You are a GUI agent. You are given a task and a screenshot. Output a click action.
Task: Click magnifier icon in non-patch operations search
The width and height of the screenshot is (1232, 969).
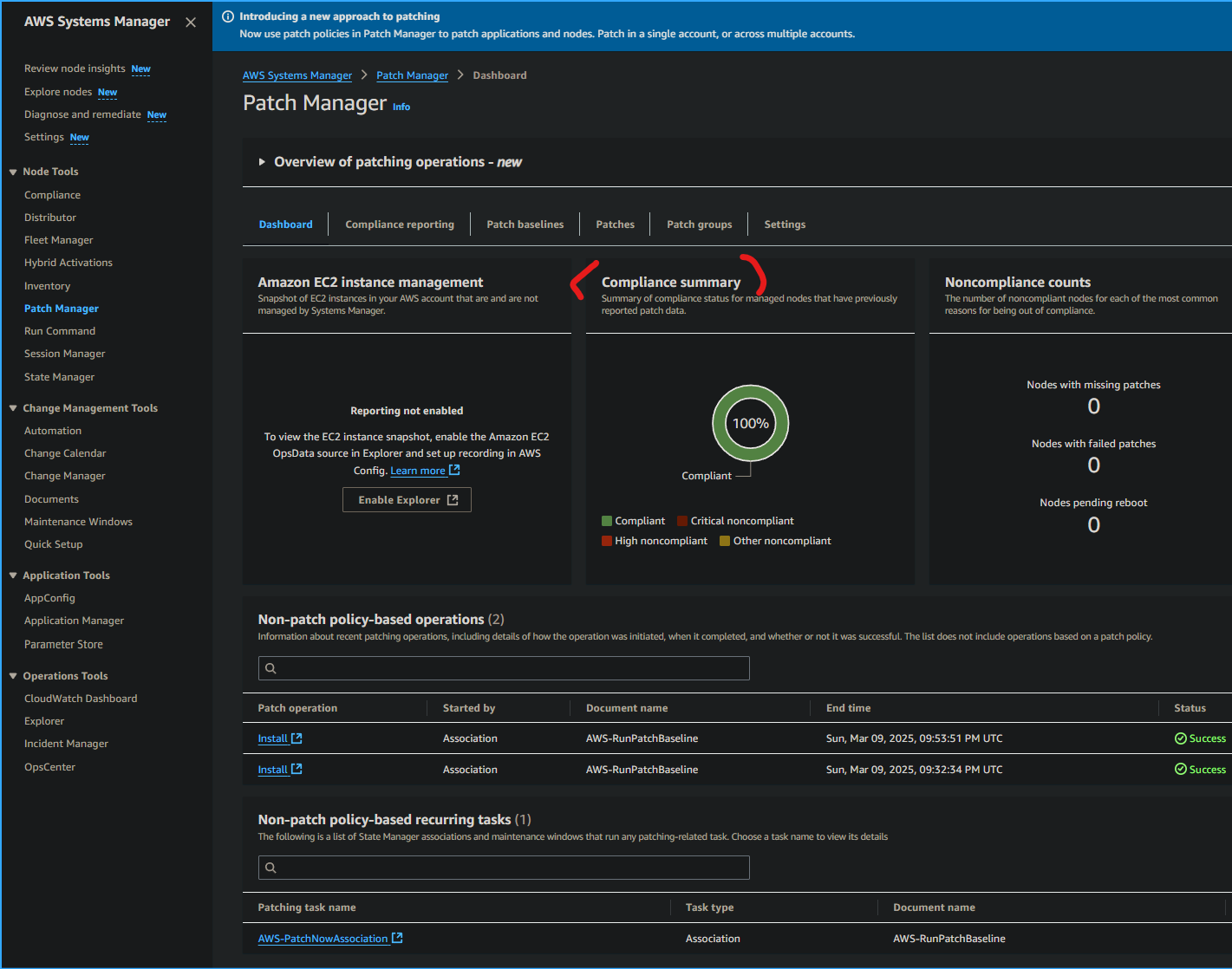tap(271, 668)
